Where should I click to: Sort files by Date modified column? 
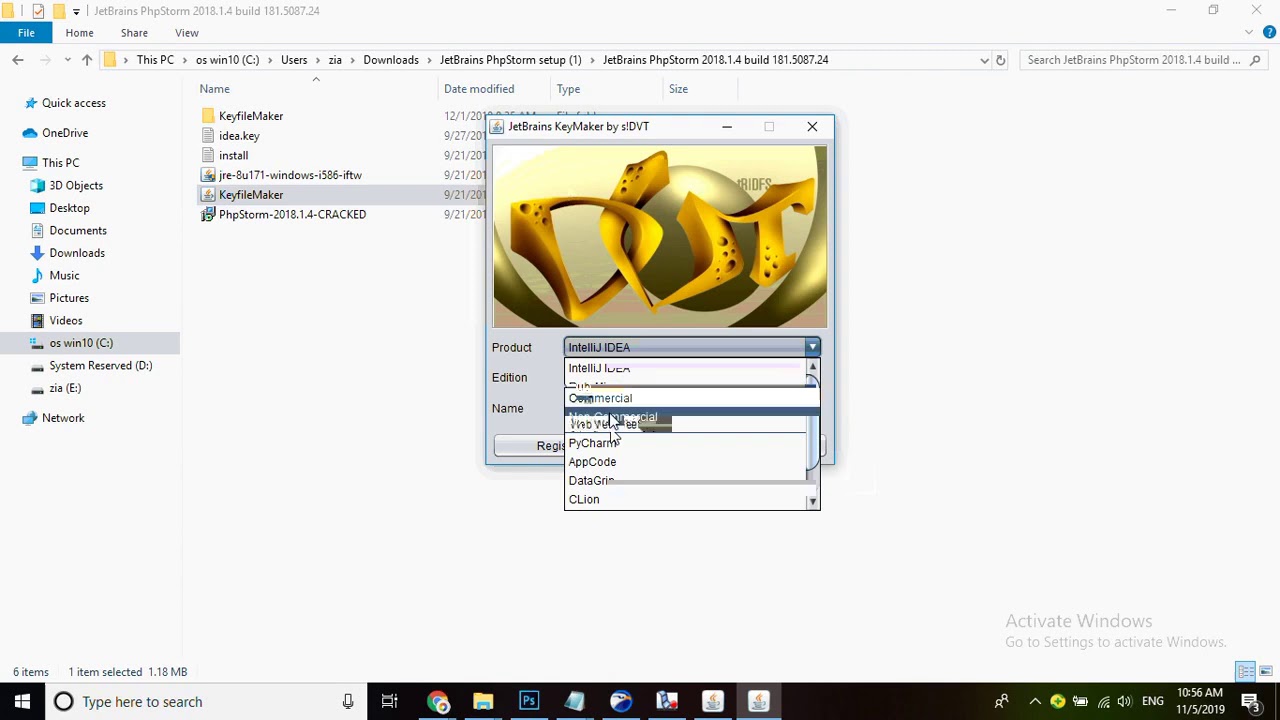[479, 89]
